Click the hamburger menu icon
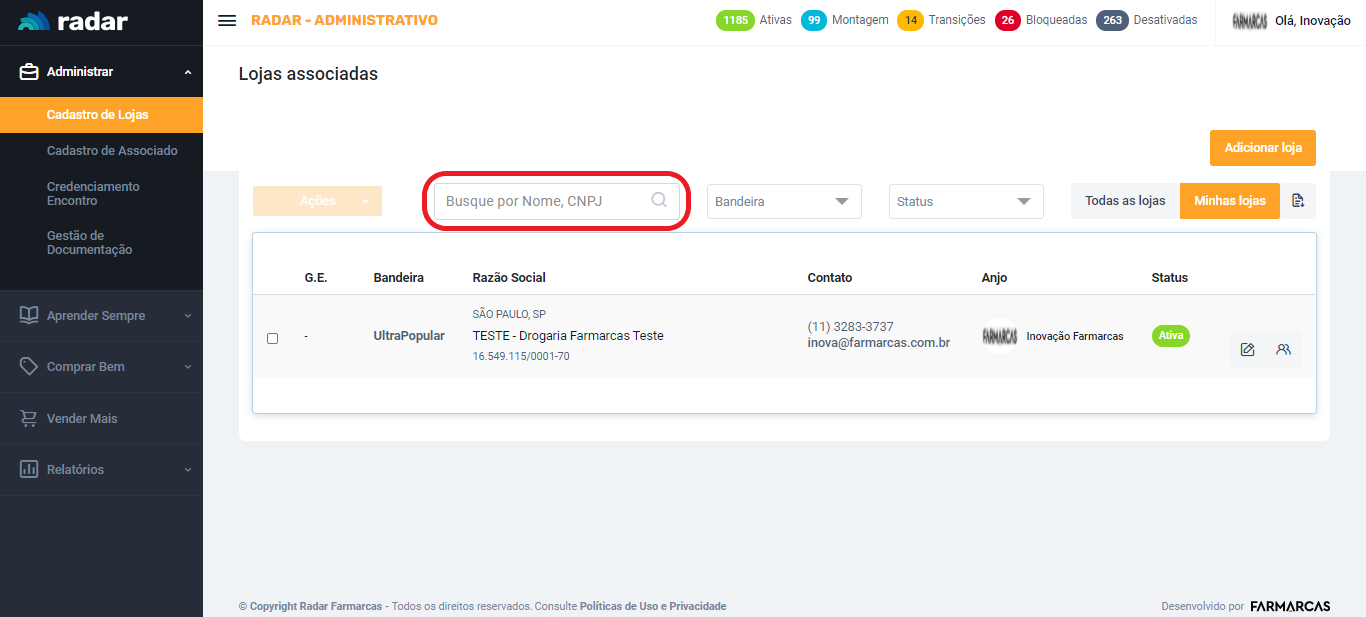The width and height of the screenshot is (1366, 617). [227, 21]
